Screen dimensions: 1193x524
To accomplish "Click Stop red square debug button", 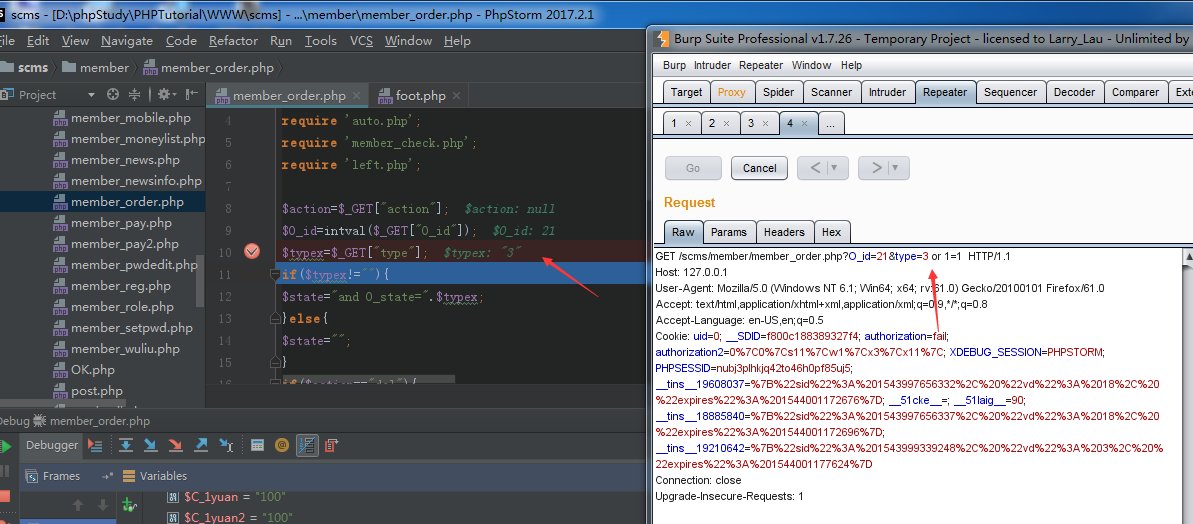I will [5, 497].
